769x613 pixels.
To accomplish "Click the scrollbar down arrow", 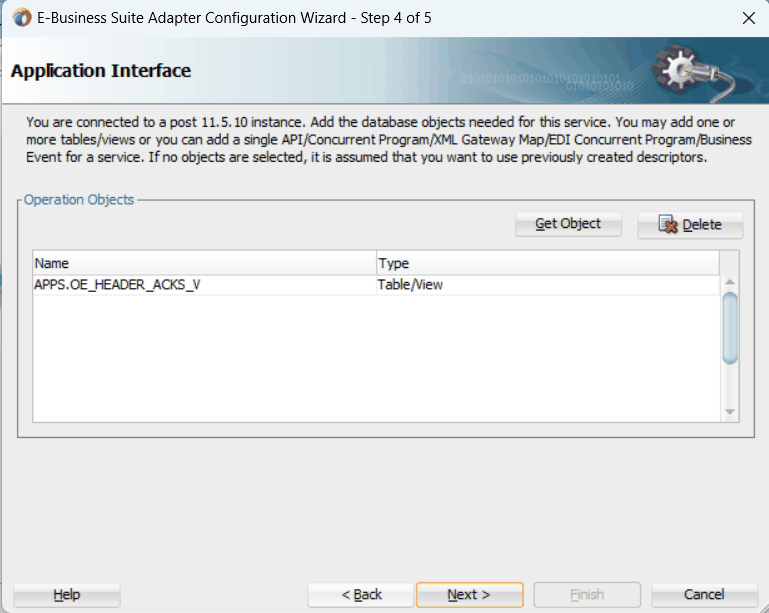I will pos(730,412).
